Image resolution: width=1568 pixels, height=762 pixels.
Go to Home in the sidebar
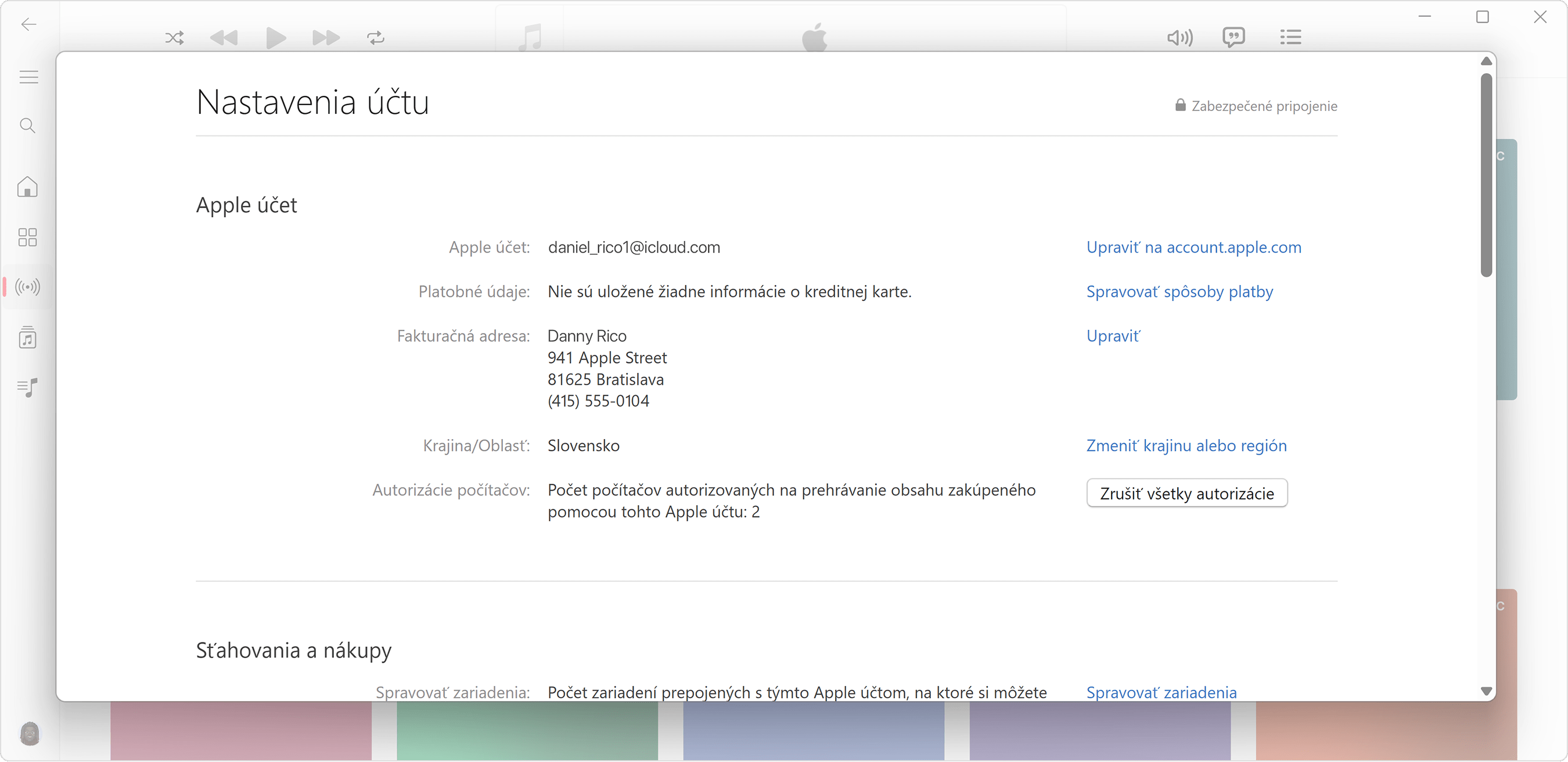(x=27, y=187)
